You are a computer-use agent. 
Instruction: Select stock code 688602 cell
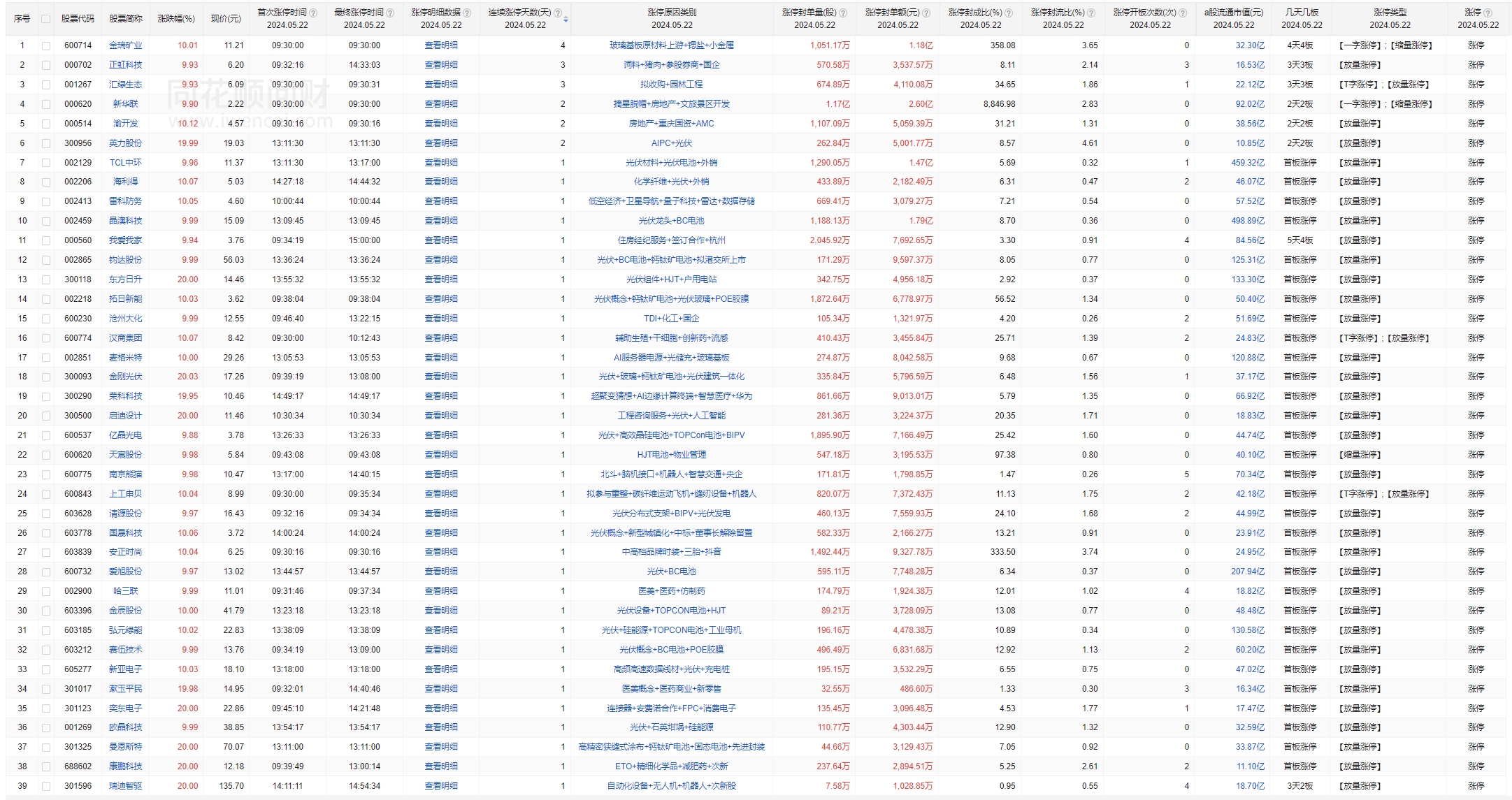tap(78, 766)
